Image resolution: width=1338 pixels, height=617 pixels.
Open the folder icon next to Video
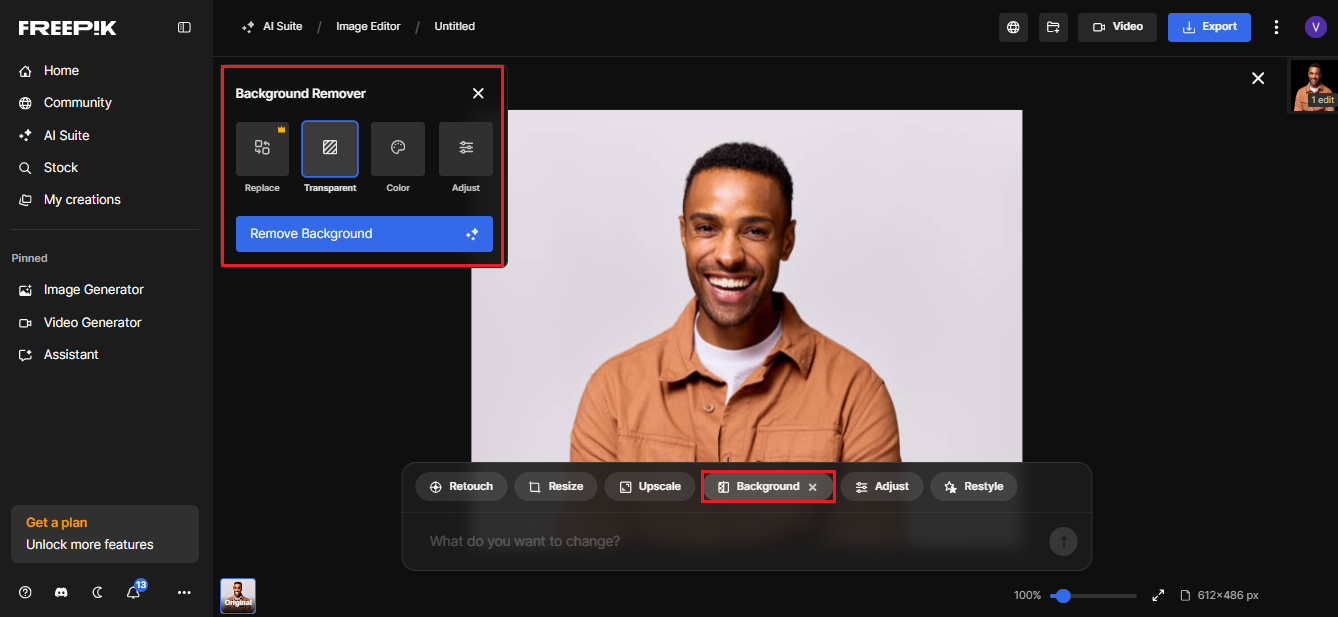click(x=1053, y=27)
